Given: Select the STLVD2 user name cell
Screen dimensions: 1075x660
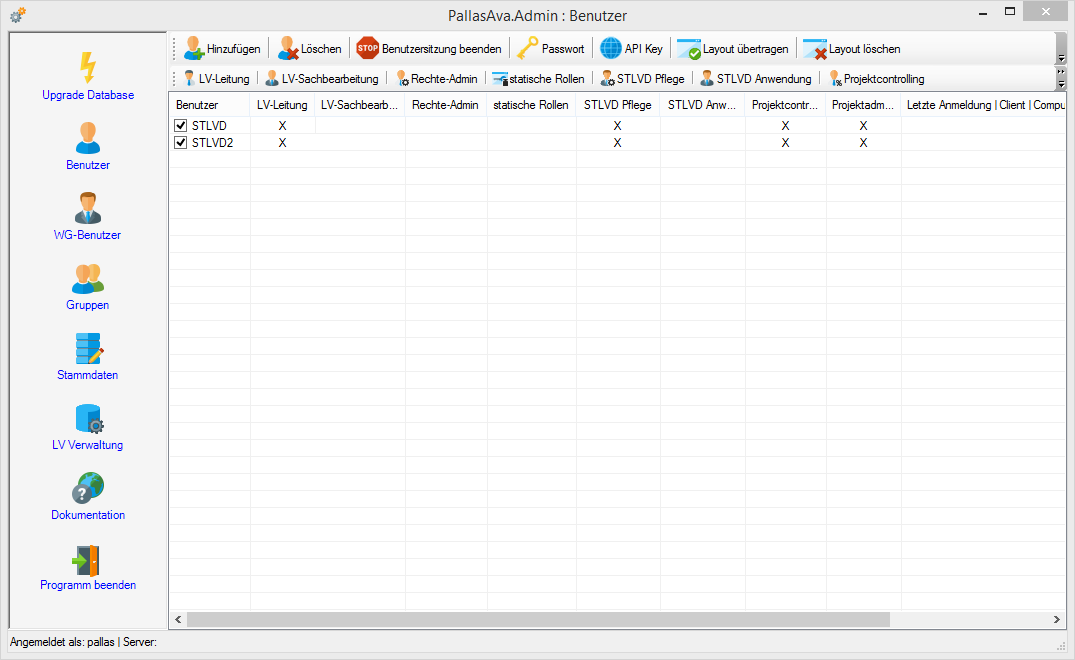Looking at the screenshot, I should [213, 143].
